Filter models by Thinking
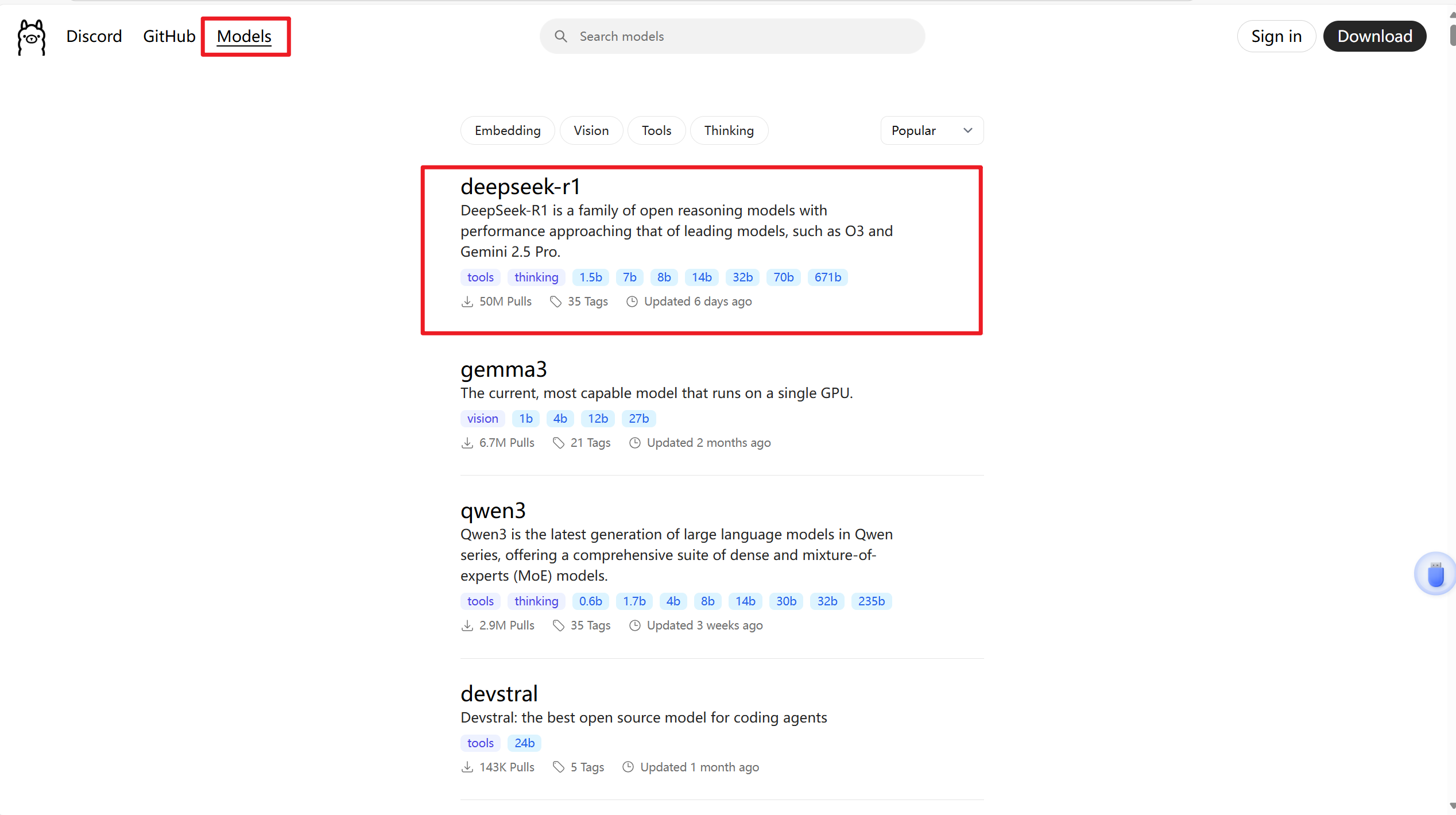The image size is (1456, 815). (x=729, y=130)
